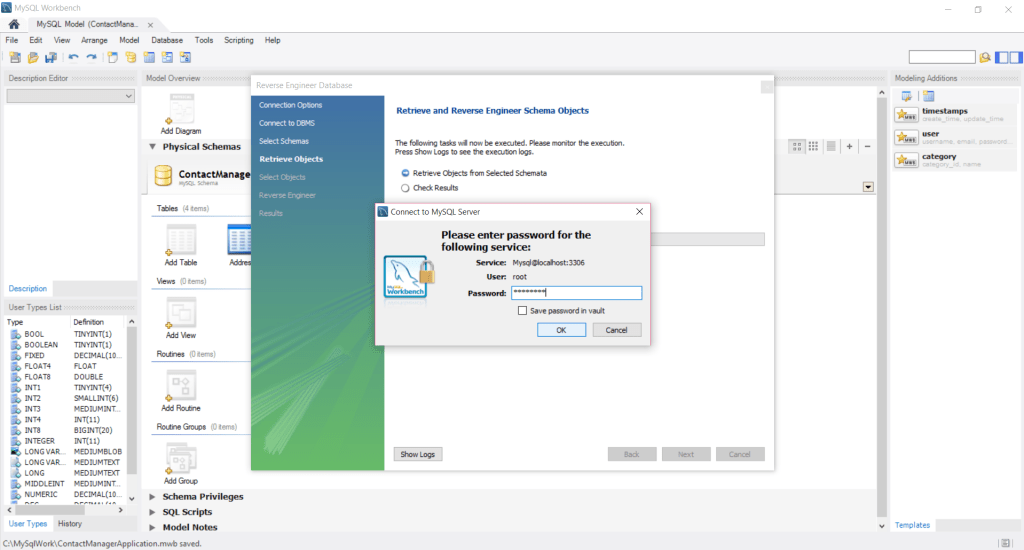Click the open model folder icon
This screenshot has height=550, width=1024.
33,58
